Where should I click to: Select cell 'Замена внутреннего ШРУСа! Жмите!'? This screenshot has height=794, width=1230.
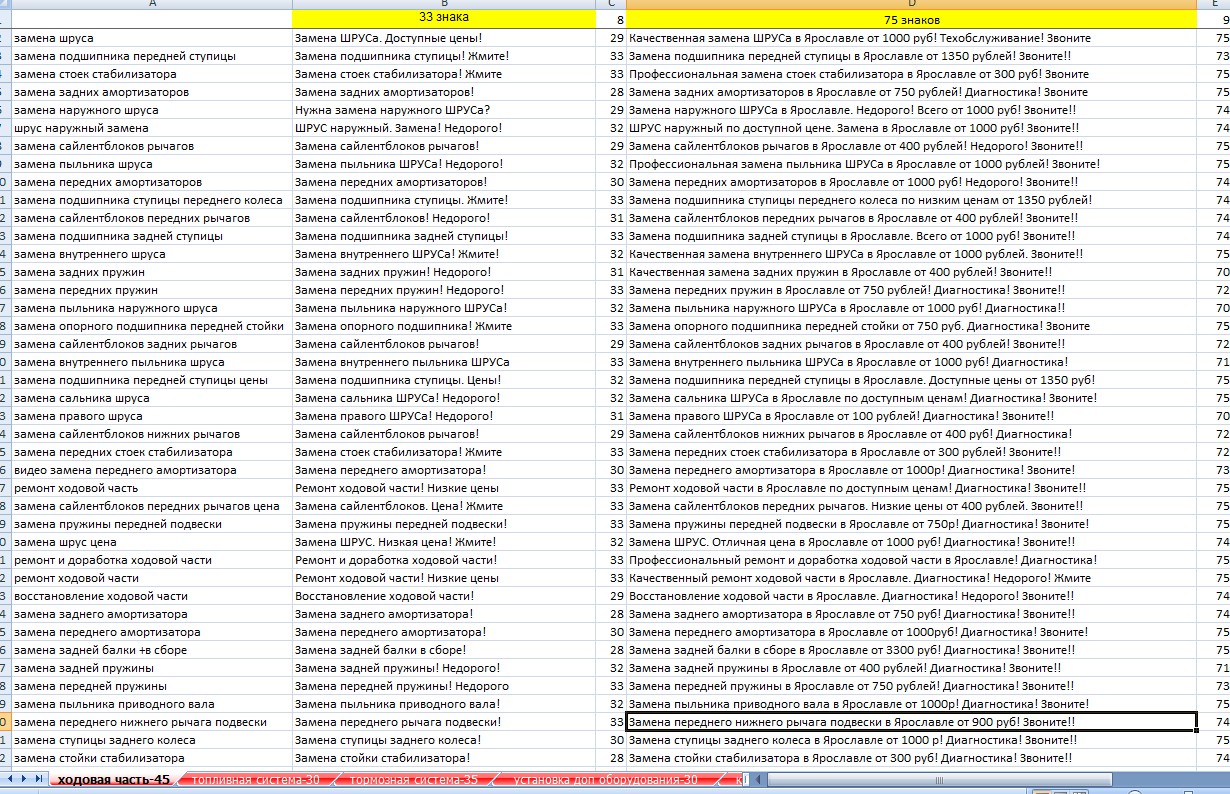pyautogui.click(x=442, y=254)
